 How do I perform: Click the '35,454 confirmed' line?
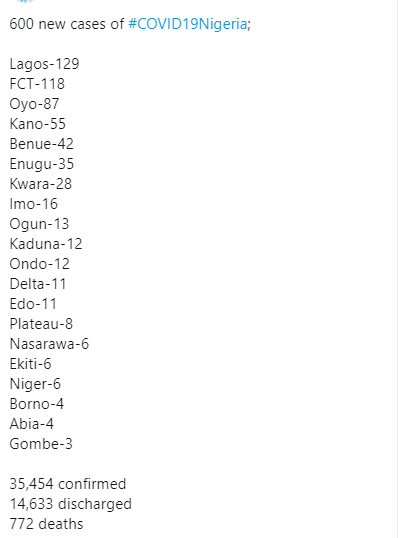click(68, 484)
